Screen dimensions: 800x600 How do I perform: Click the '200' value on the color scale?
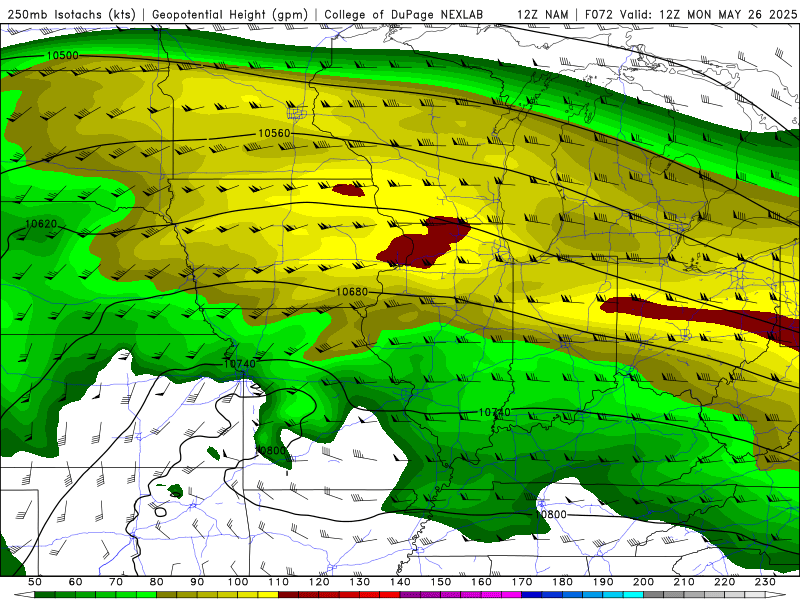click(644, 582)
